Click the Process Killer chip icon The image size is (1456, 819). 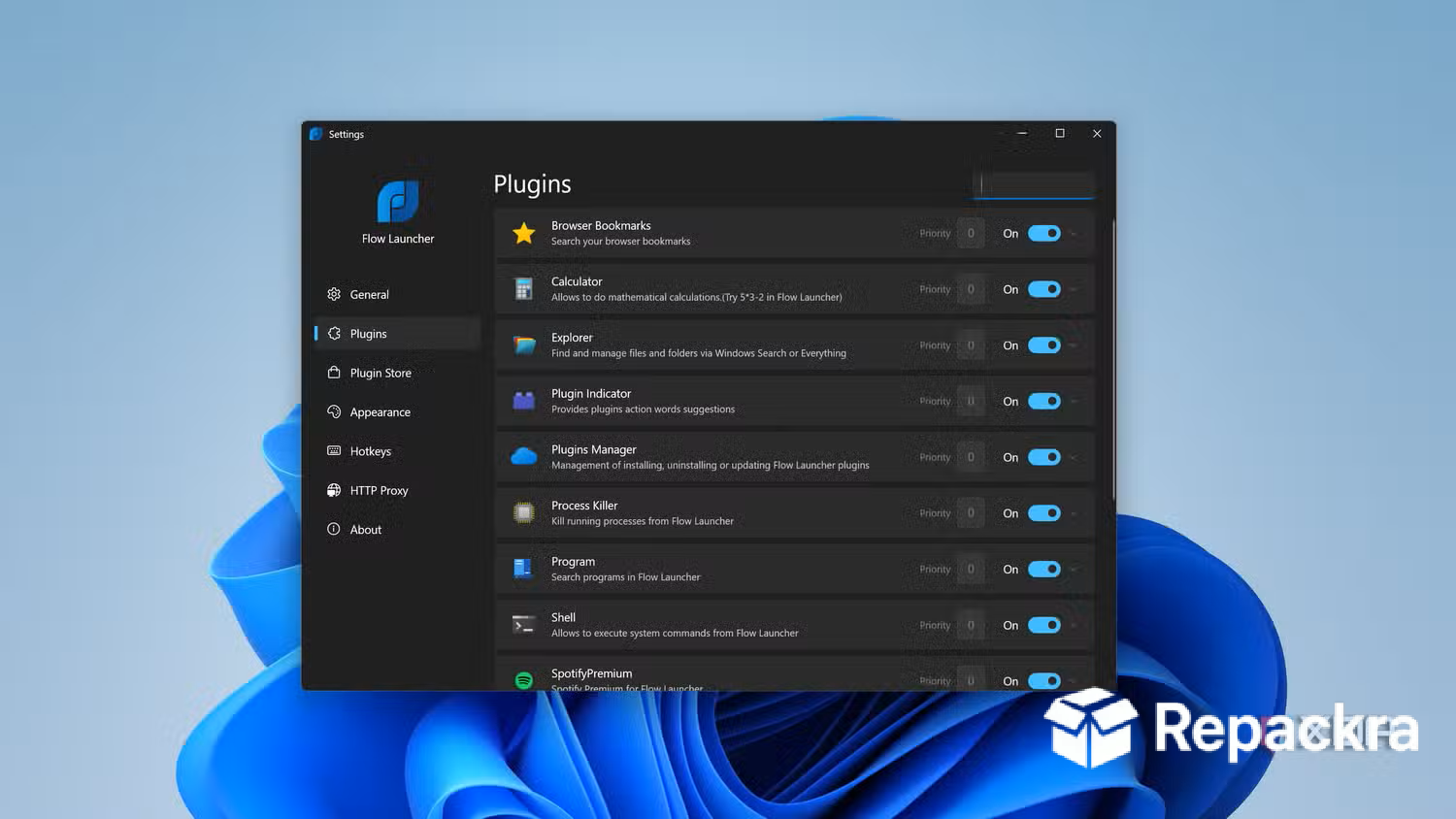(x=524, y=513)
